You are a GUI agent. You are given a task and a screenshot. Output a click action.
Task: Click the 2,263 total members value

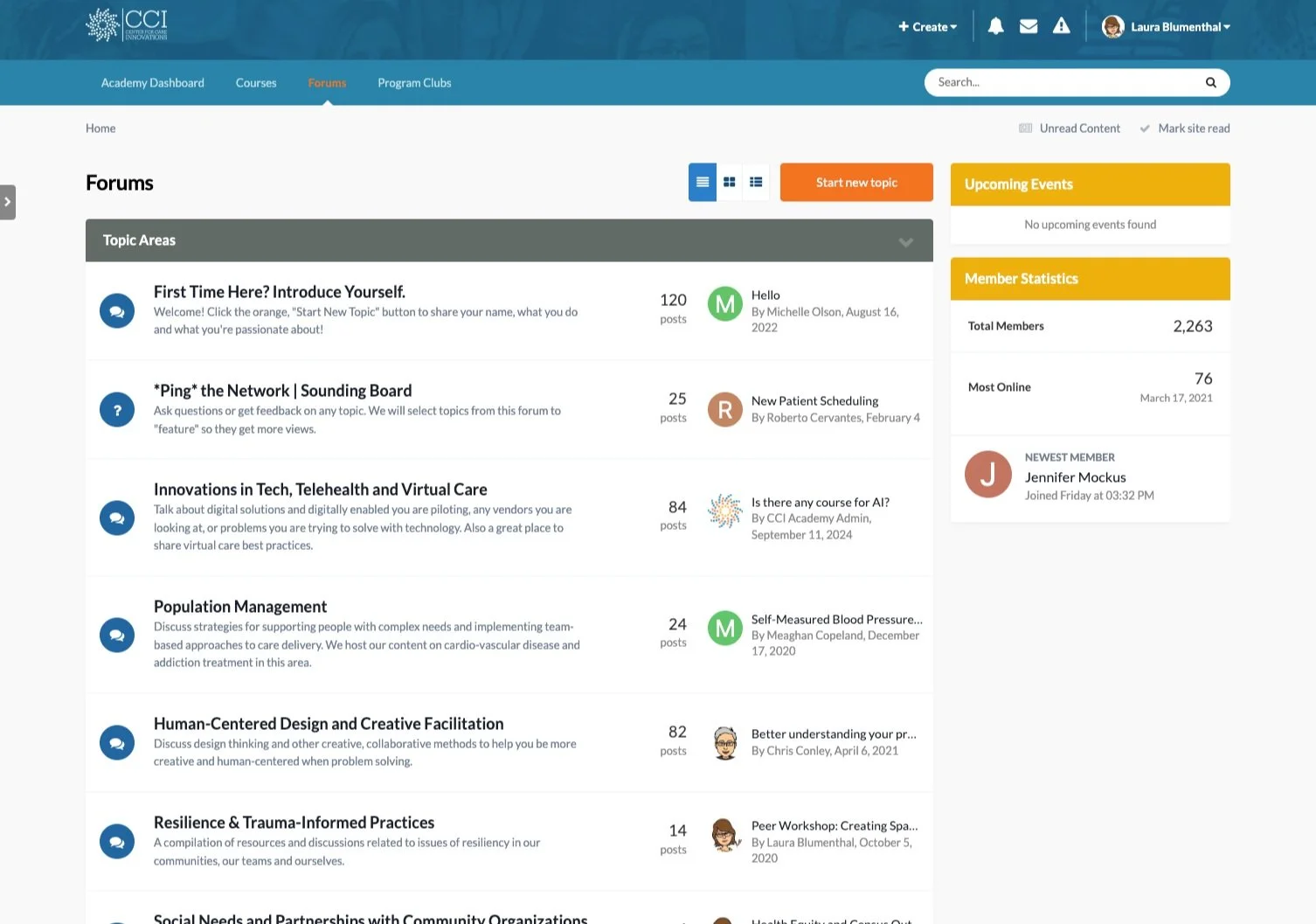1193,326
